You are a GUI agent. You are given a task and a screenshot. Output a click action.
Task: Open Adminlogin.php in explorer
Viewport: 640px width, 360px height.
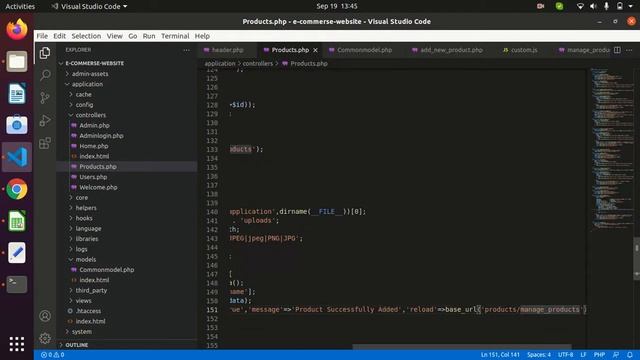[x=101, y=136]
